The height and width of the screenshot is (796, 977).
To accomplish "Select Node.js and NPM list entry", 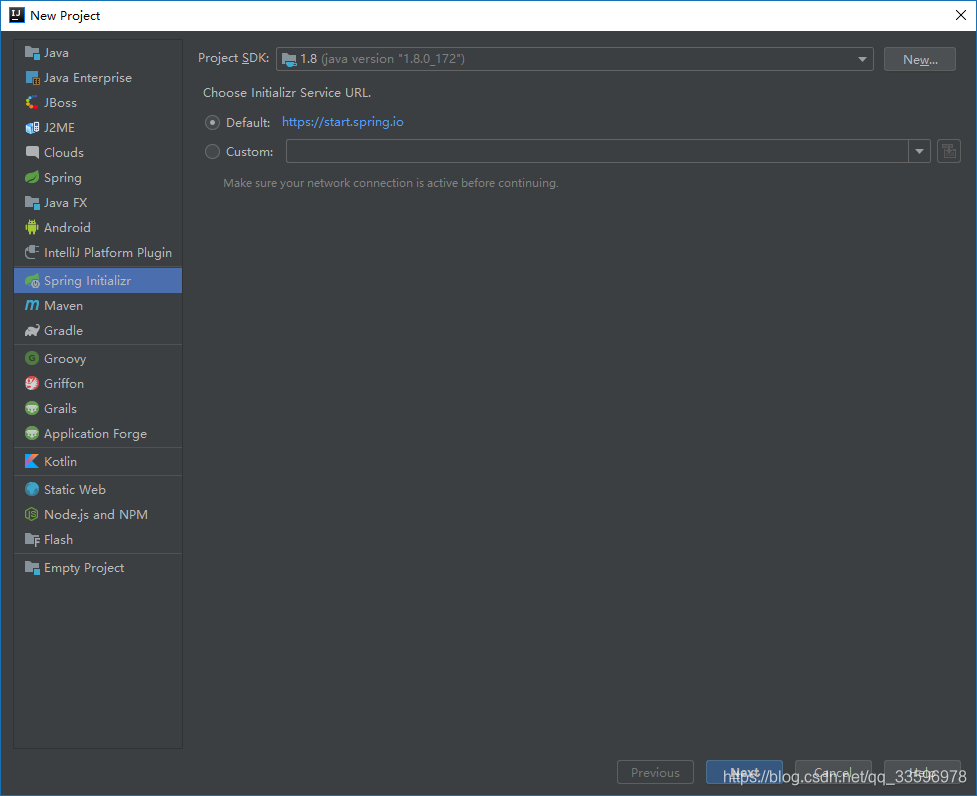I will pyautogui.click(x=98, y=514).
